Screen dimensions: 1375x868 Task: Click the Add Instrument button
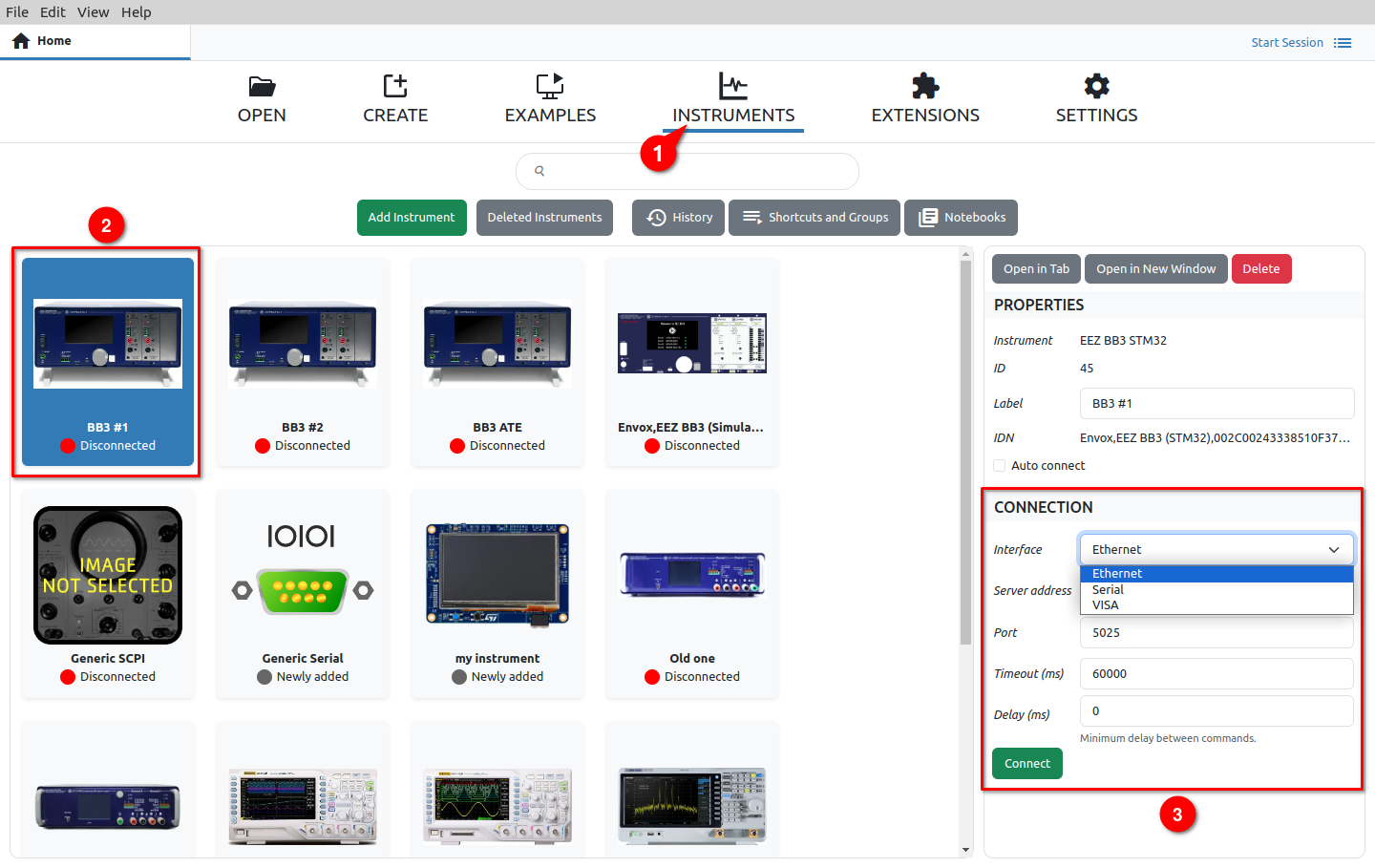[x=412, y=218]
